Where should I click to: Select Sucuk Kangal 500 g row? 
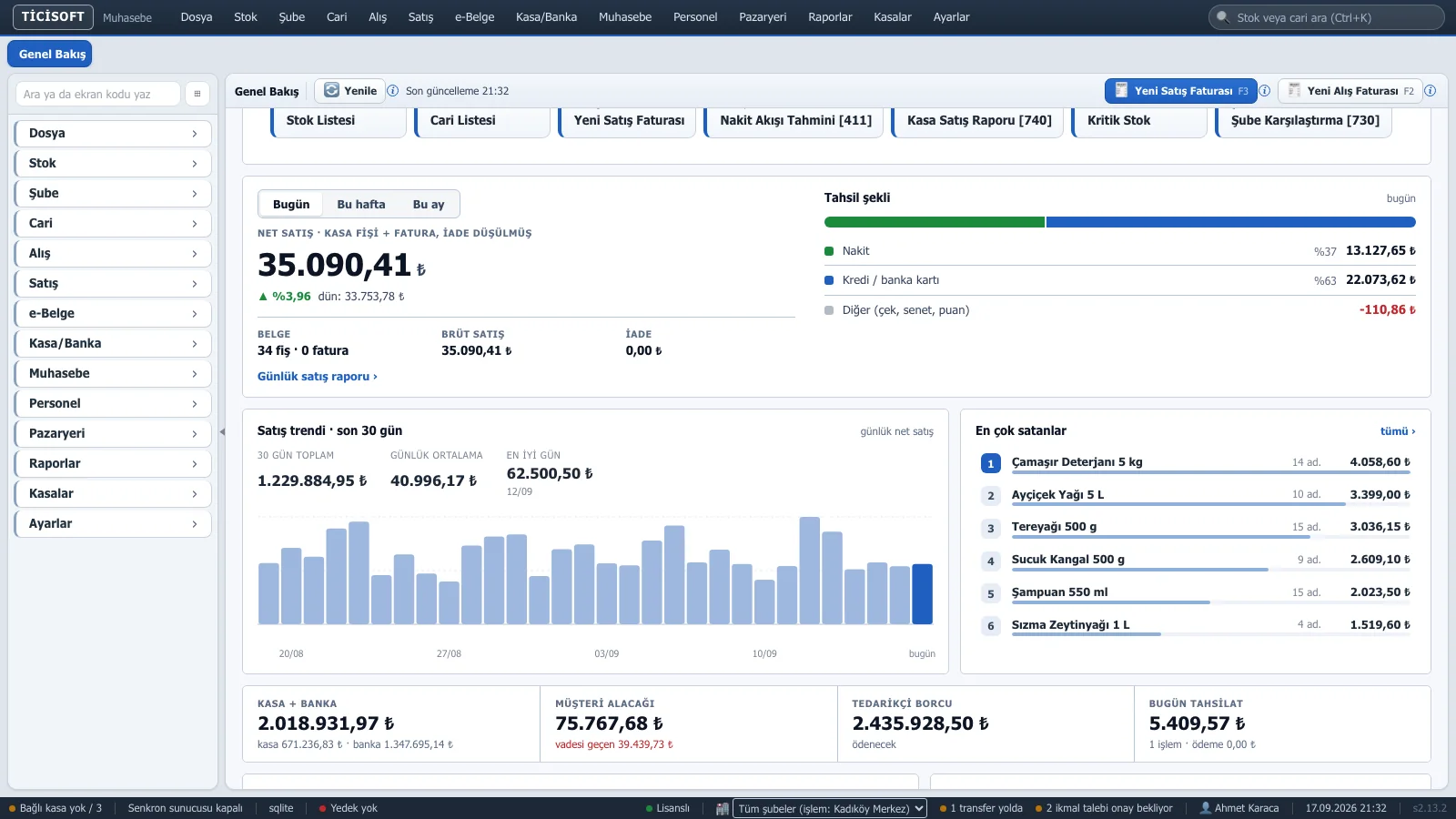pos(1196,561)
